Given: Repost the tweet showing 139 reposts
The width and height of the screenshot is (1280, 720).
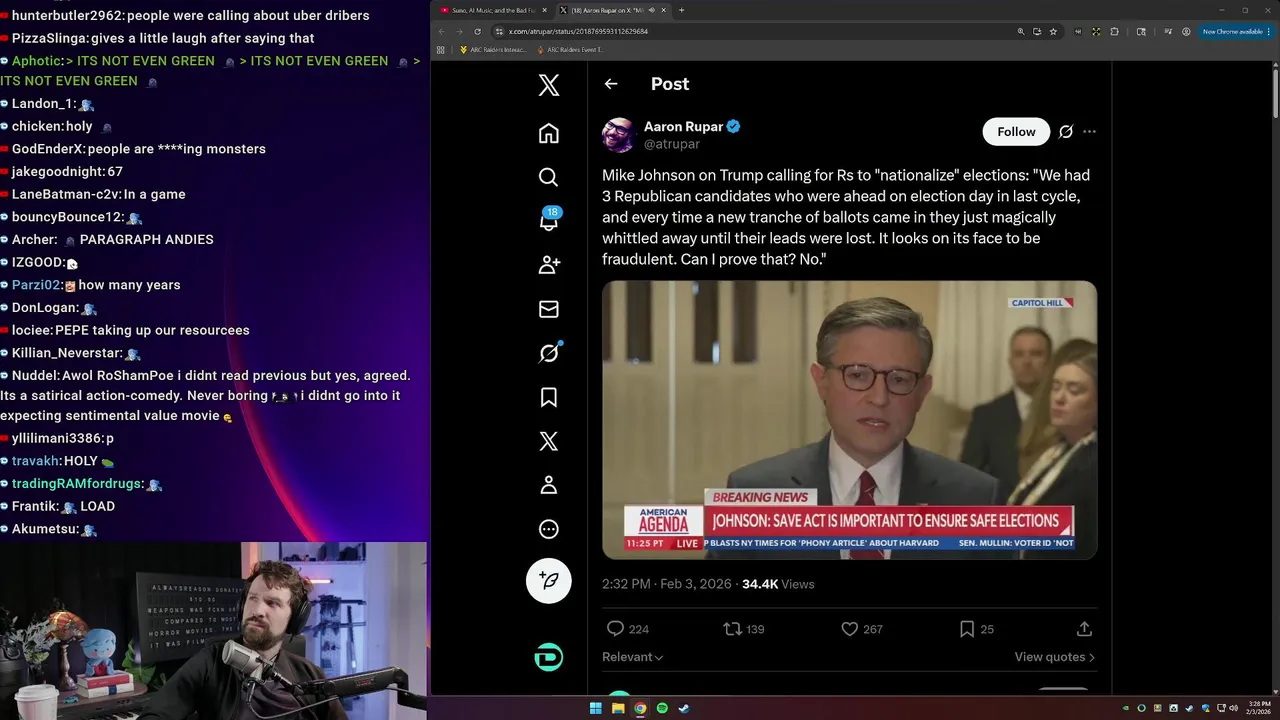Looking at the screenshot, I should coord(744,629).
